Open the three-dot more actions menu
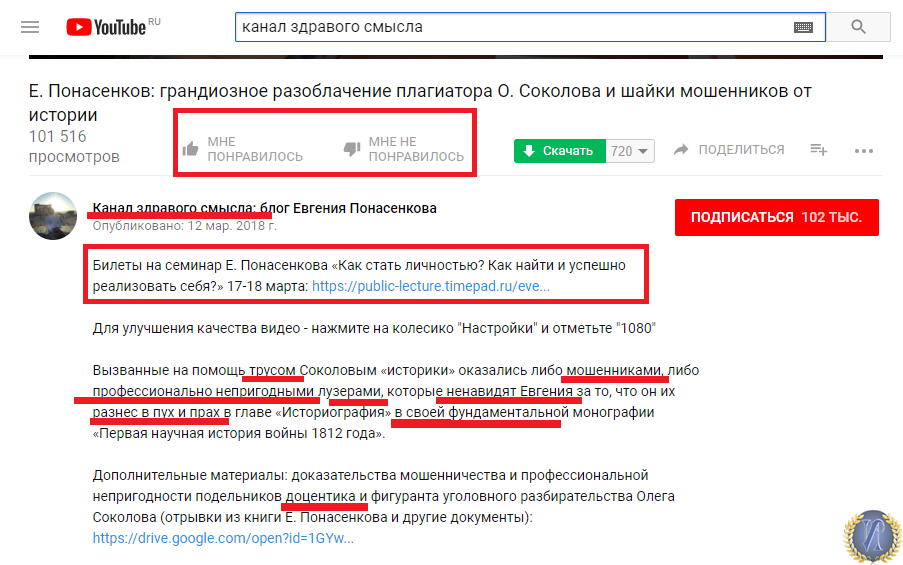Screen dimensions: 903x565 click(864, 151)
